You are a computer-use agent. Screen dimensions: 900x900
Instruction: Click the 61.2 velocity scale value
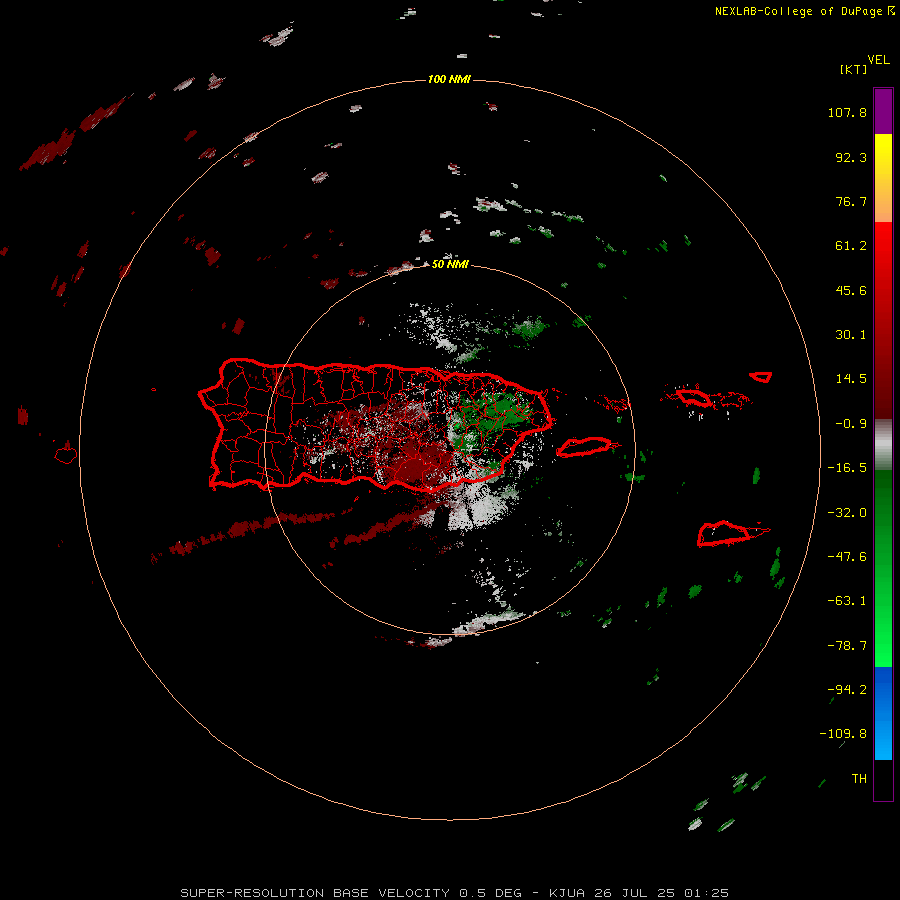click(x=851, y=246)
